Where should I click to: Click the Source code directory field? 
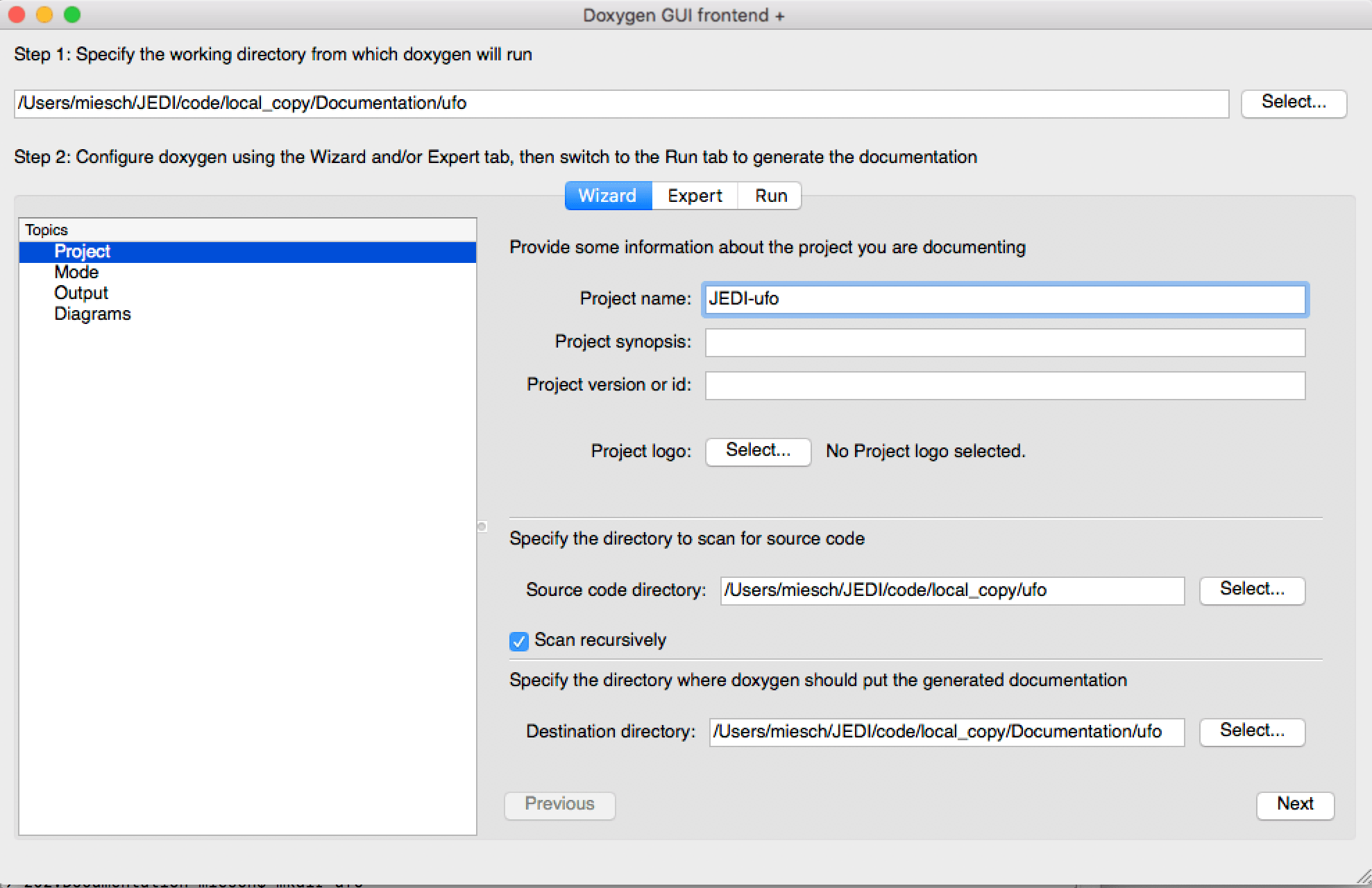(951, 590)
